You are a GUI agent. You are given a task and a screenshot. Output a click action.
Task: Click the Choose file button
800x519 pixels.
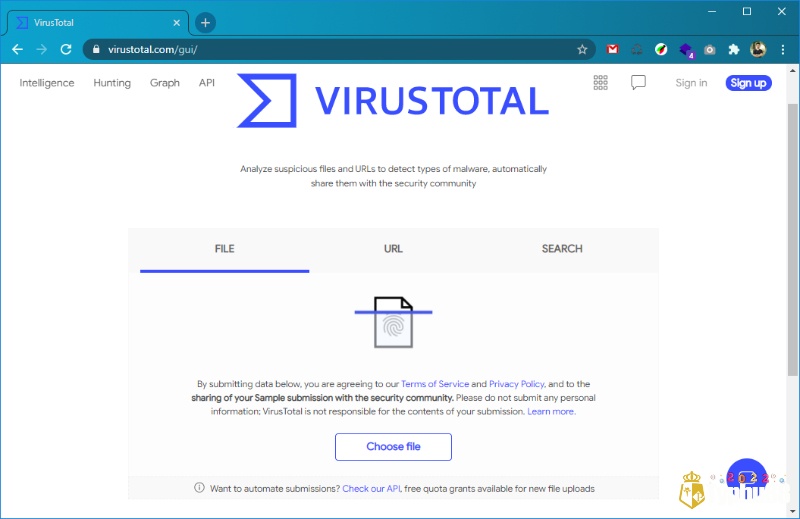[x=393, y=447]
